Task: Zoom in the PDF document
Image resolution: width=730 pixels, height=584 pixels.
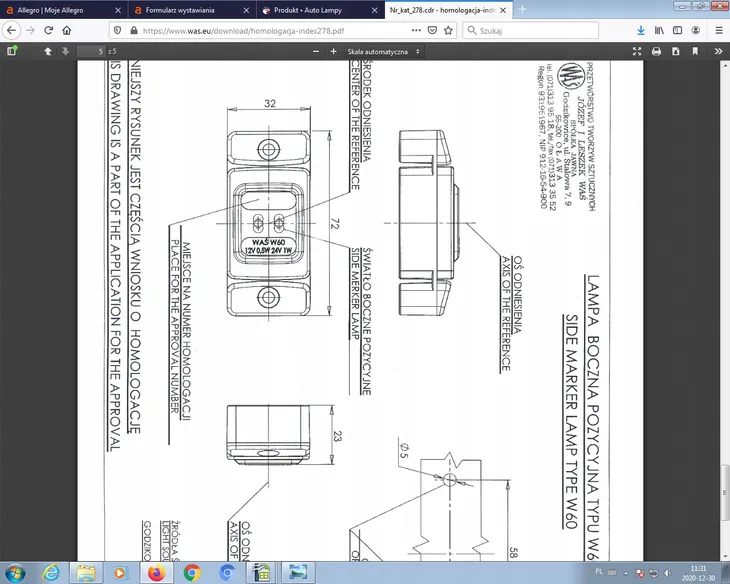Action: click(x=333, y=51)
